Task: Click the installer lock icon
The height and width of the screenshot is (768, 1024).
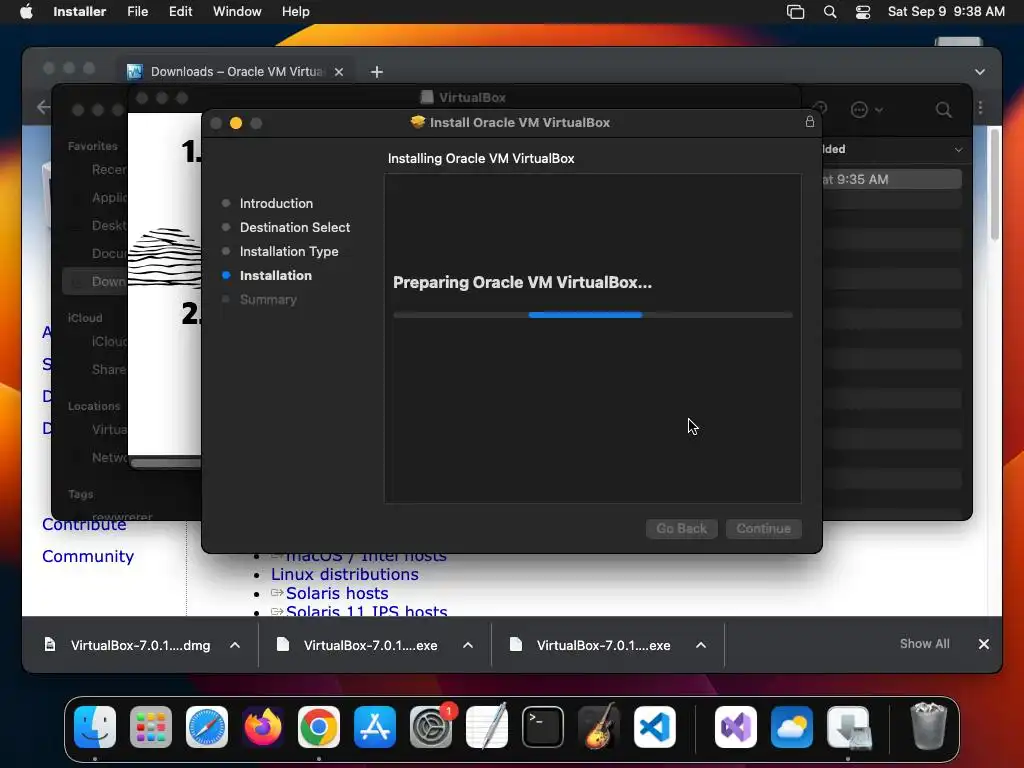Action: (809, 121)
